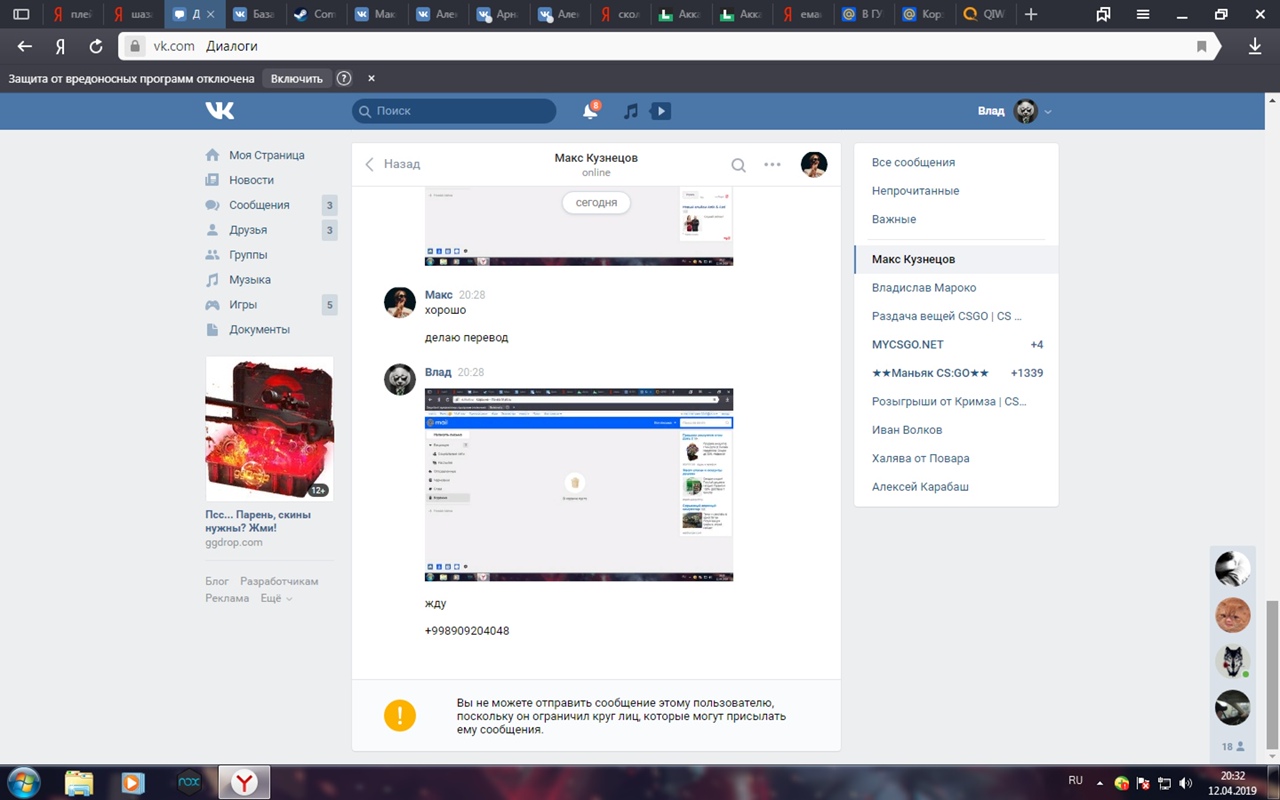Open Windows Start menu

pos(24,782)
